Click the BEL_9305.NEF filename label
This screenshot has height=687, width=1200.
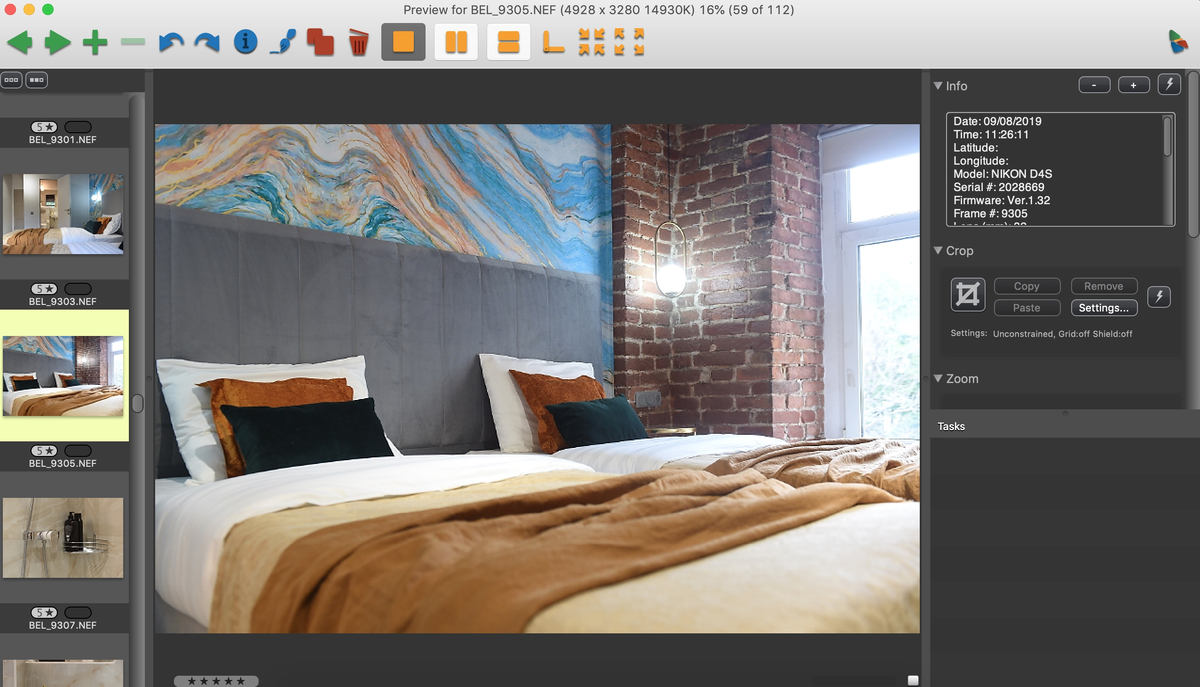point(63,463)
